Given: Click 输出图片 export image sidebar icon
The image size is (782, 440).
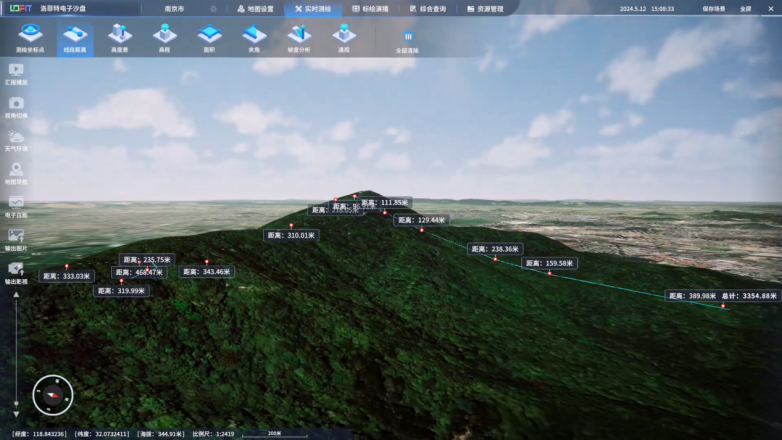Looking at the screenshot, I should (x=16, y=239).
